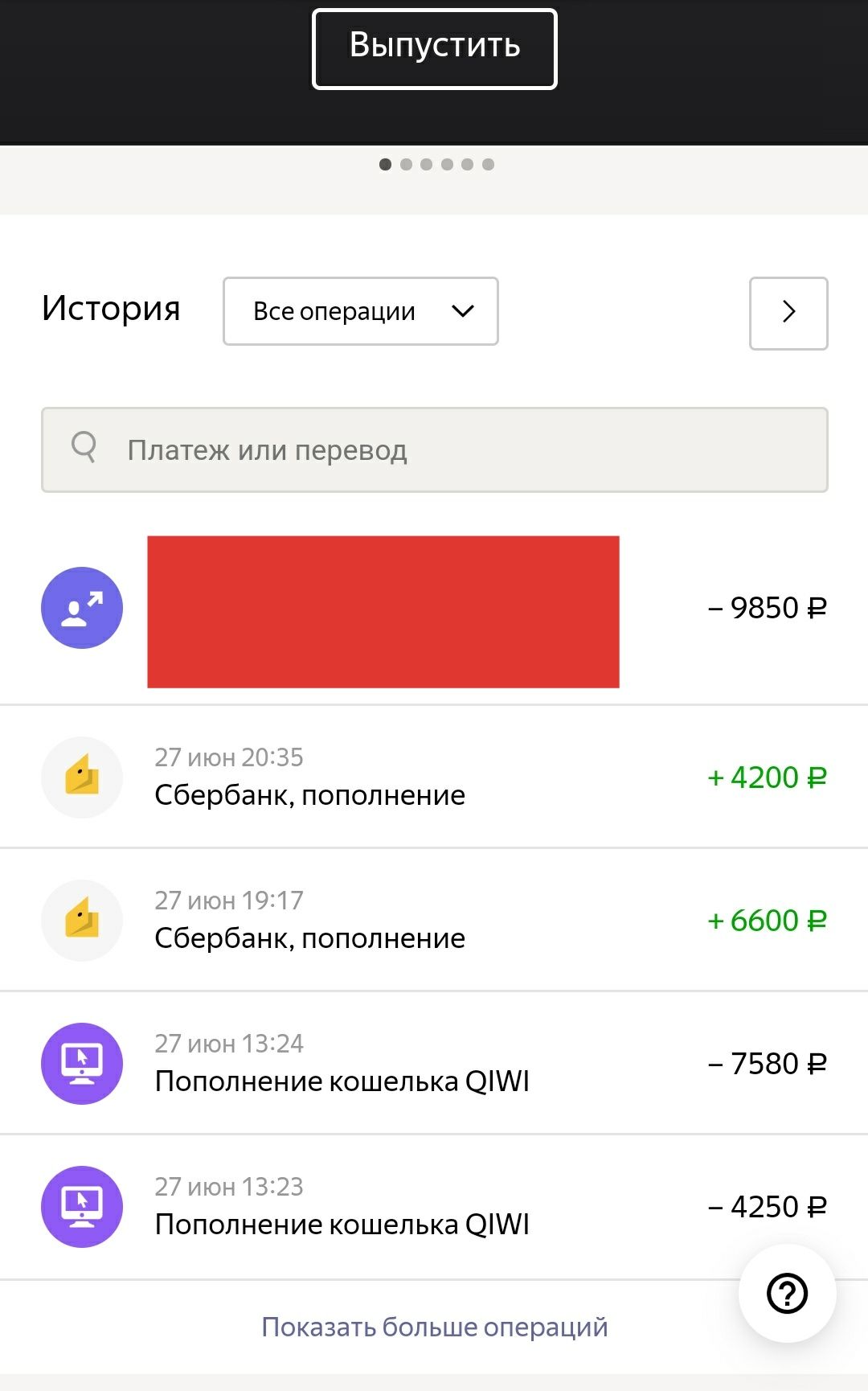Click the QIWI payment icon at 13:24
This screenshot has height=1391, width=868.
(82, 1064)
